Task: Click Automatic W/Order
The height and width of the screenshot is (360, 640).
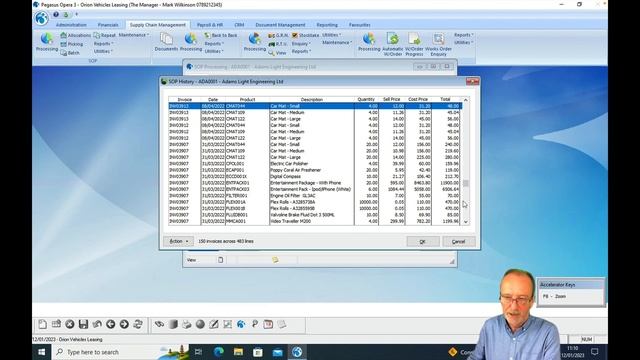Action: coord(393,44)
